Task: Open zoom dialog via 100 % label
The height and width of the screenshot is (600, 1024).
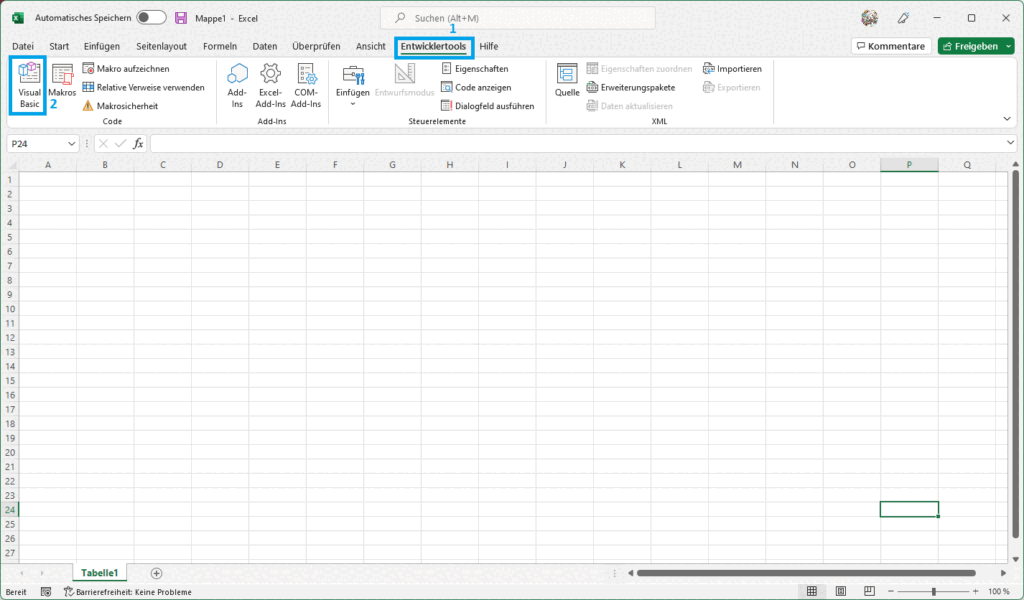Action: click(x=999, y=592)
